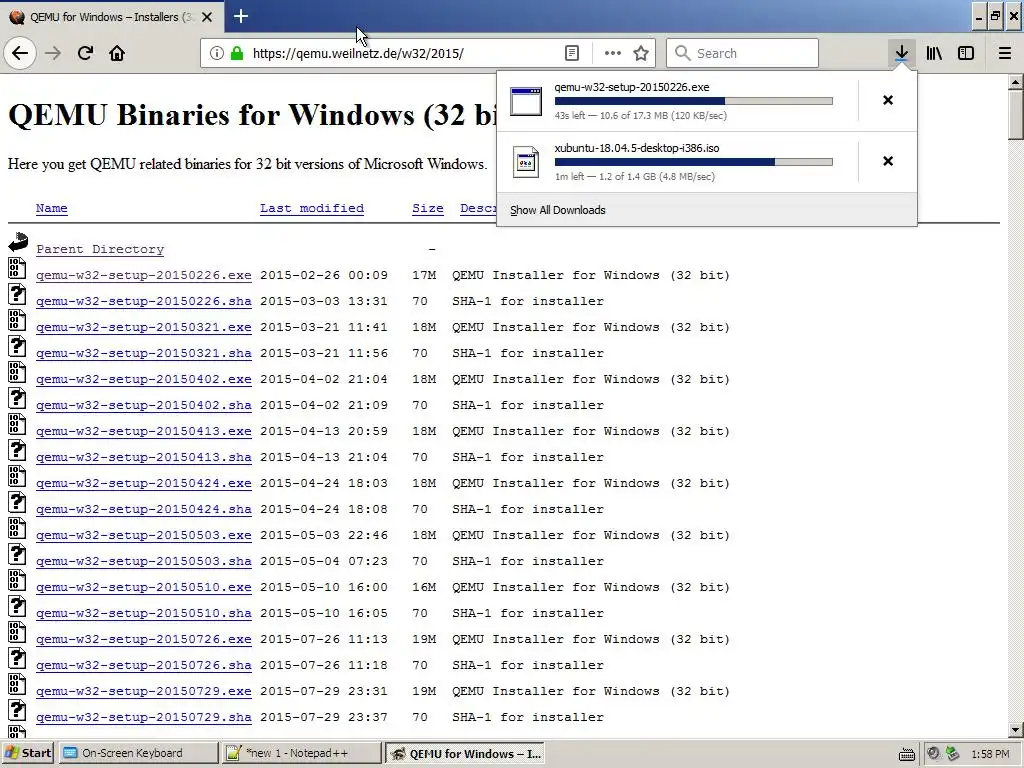
Task: Open qemu-w32-setup-20150729.sha checksum
Action: [144, 718]
